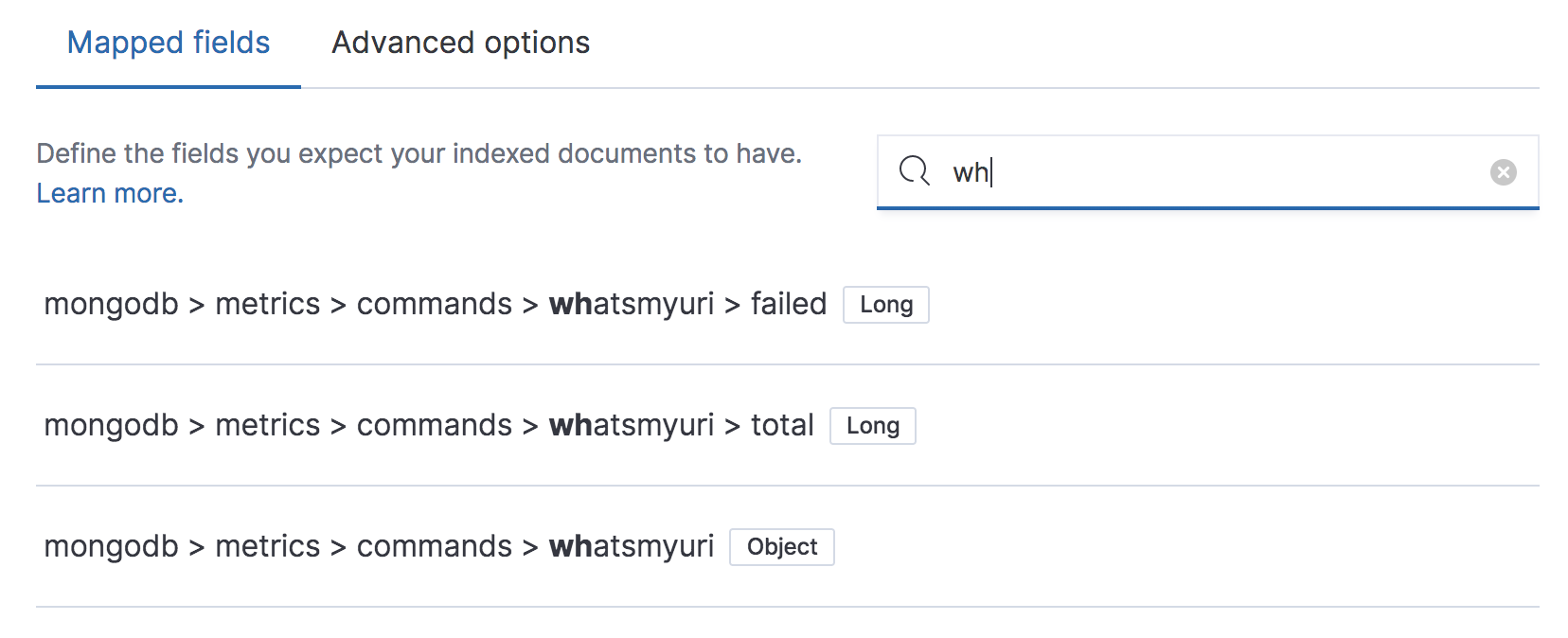
Task: Click "metrics" in the failed field row
Action: pyautogui.click(x=268, y=304)
